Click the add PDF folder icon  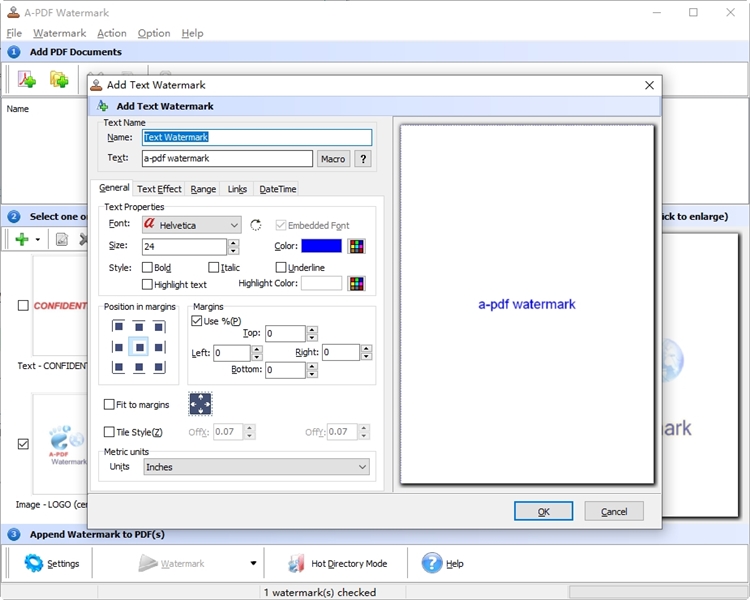(x=59, y=80)
